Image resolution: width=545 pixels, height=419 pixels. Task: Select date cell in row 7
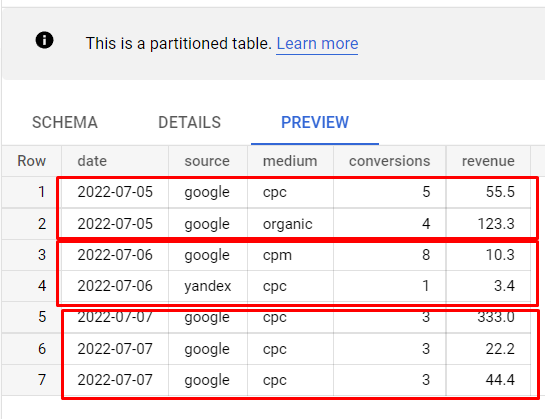tap(115, 380)
